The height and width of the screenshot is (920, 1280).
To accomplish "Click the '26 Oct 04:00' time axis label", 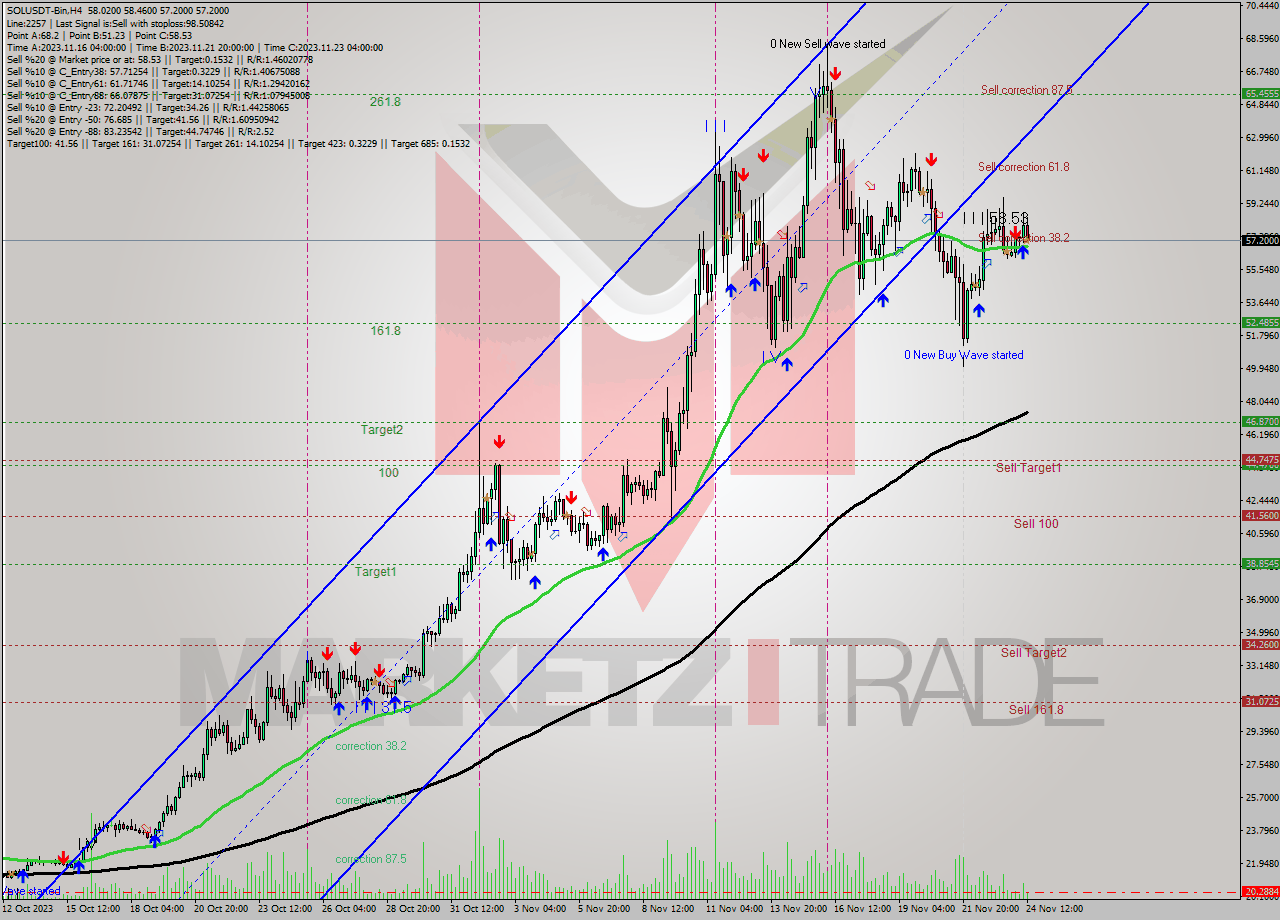I will (x=348, y=909).
